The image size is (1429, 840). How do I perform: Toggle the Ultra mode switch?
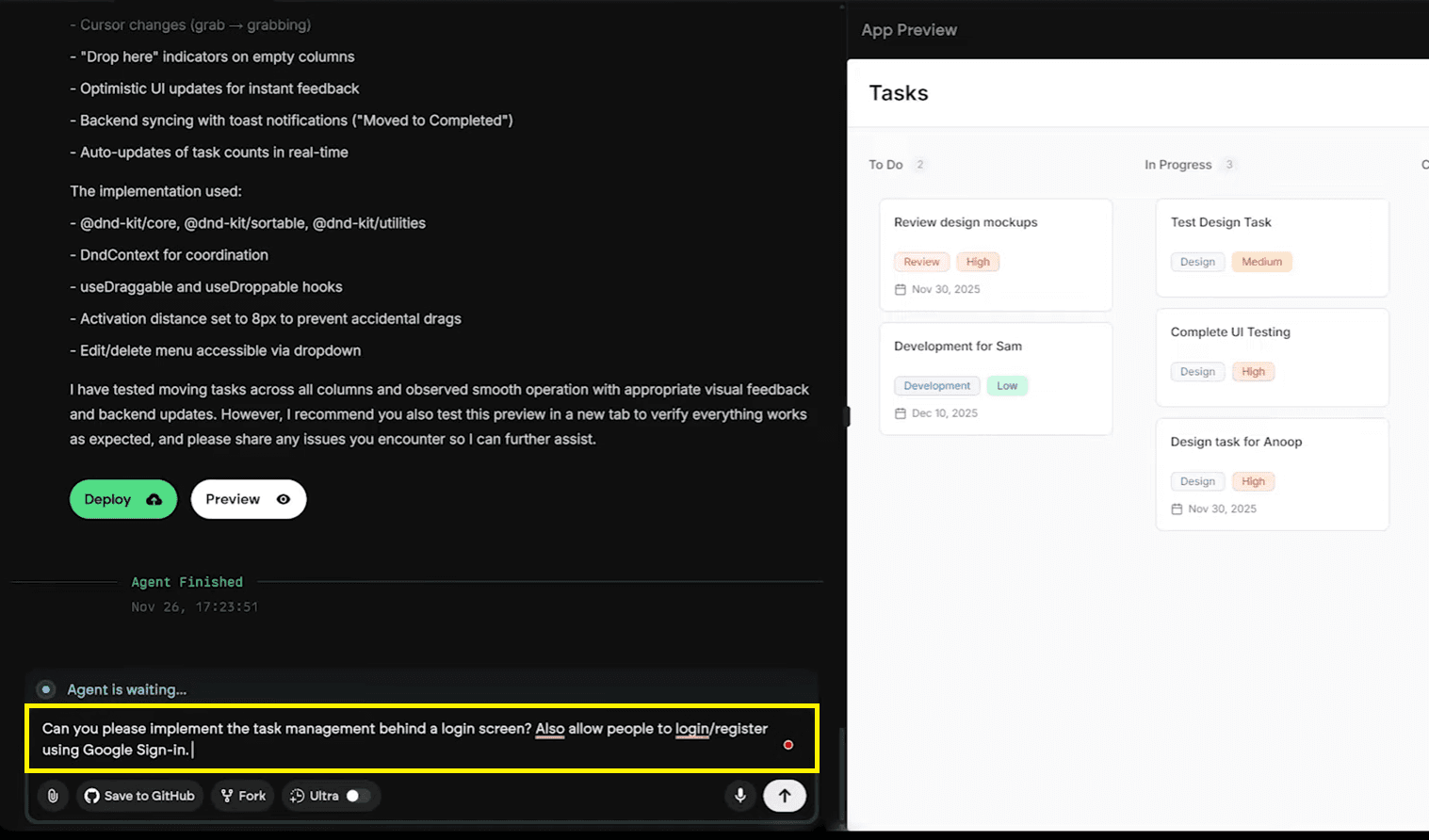[x=356, y=796]
